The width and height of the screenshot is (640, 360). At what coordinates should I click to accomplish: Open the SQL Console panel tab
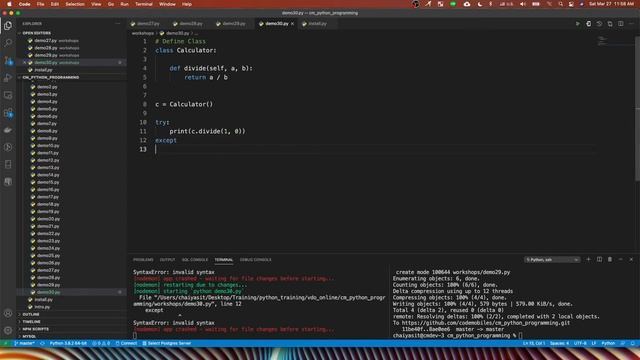(195, 260)
